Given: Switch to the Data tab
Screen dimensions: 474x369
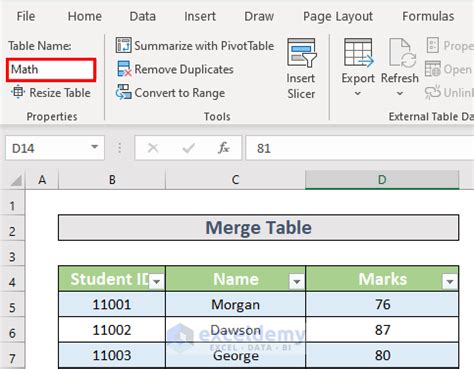Looking at the screenshot, I should [x=142, y=16].
